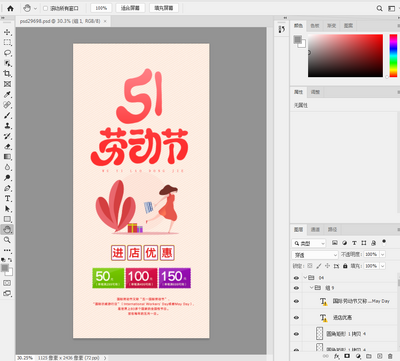The width and height of the screenshot is (400, 361).
Task: Open fill slider dropdown arrow
Action: (383, 266)
